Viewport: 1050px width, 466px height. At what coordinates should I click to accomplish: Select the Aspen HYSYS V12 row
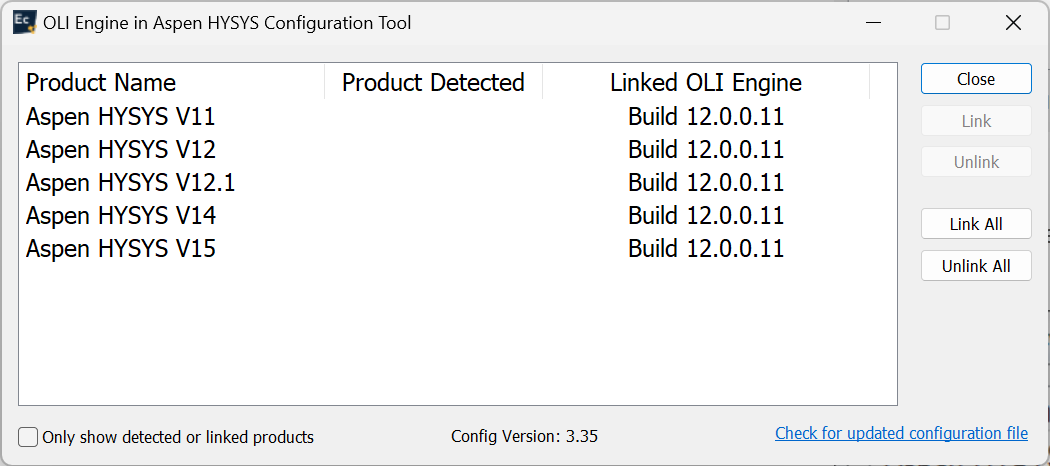121,150
